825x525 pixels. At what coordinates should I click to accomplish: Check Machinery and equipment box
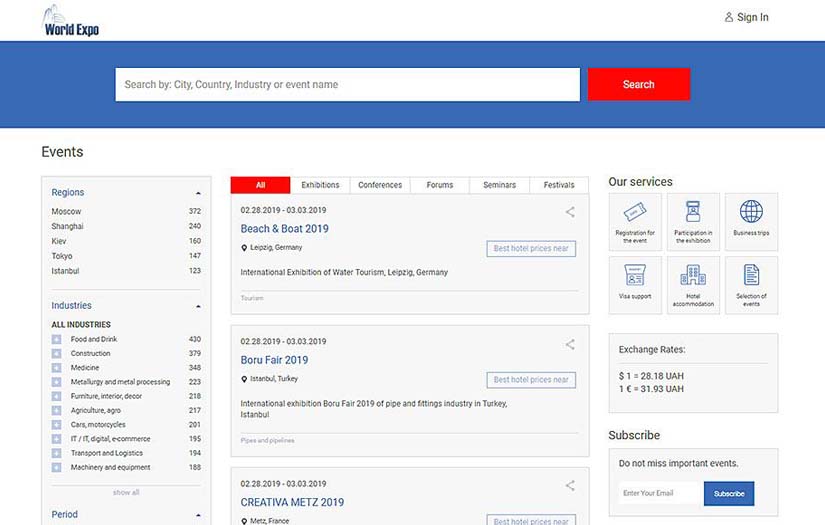coord(56,467)
